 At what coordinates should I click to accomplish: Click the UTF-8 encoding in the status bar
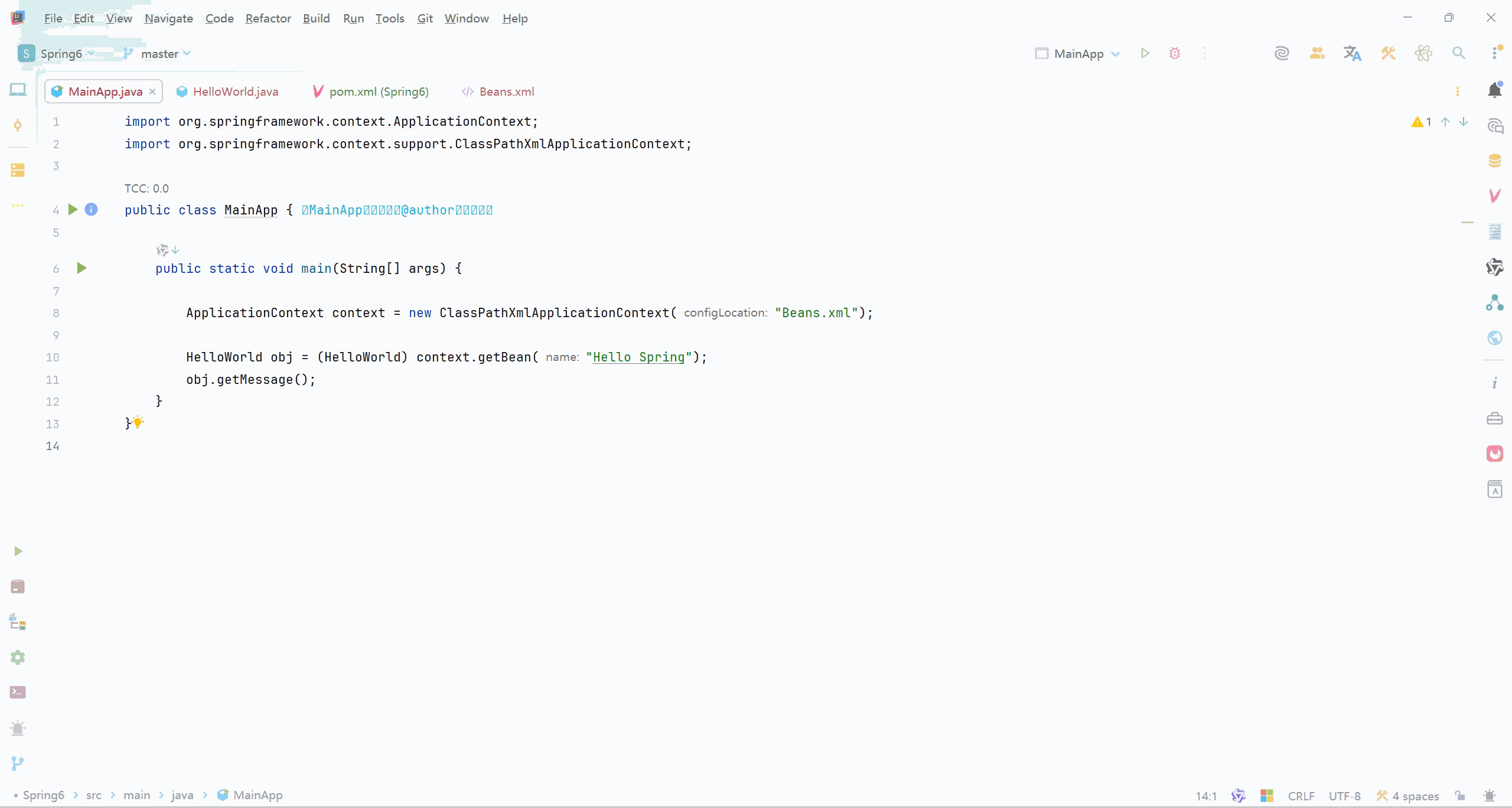pos(1344,796)
